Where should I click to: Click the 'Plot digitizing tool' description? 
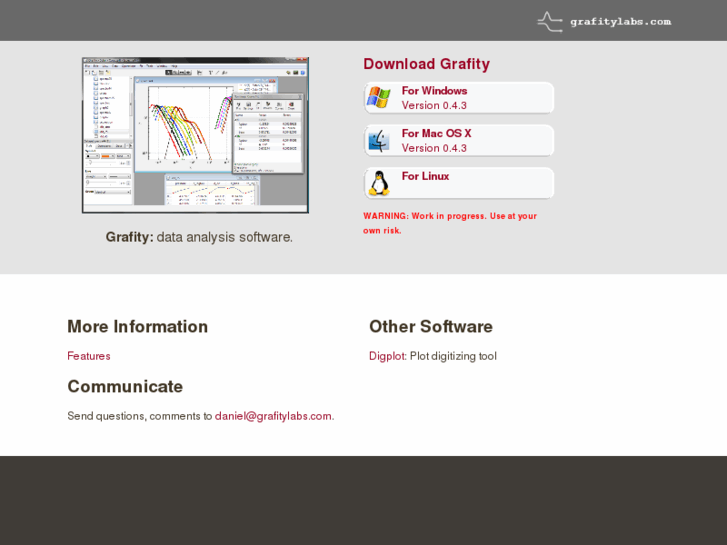click(x=453, y=356)
